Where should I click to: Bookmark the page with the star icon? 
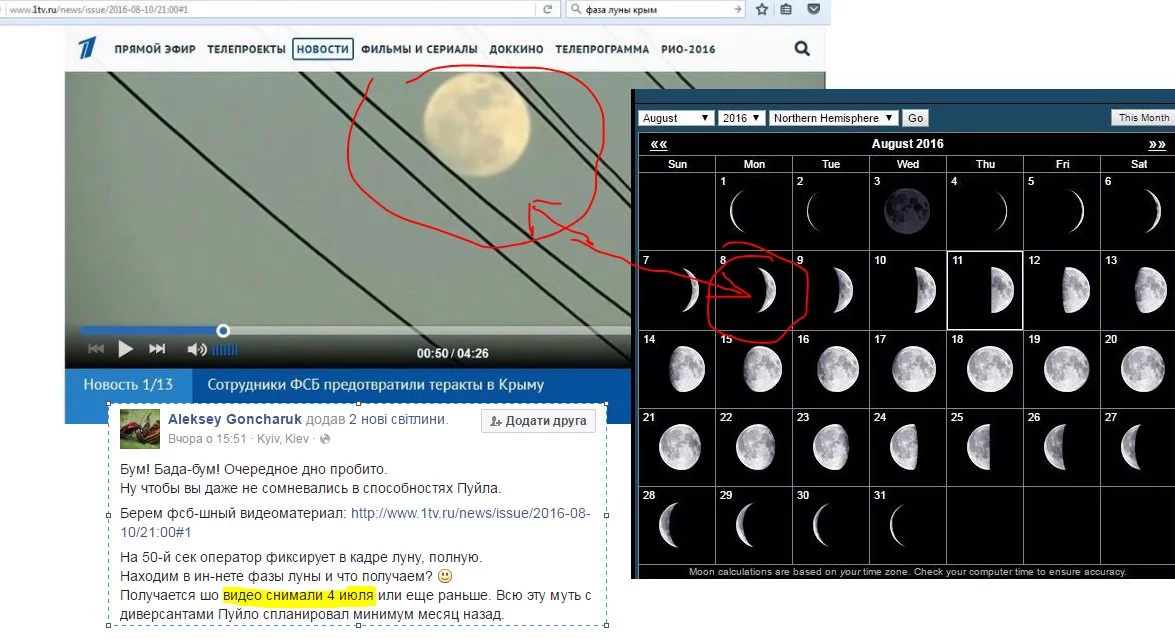pos(762,9)
